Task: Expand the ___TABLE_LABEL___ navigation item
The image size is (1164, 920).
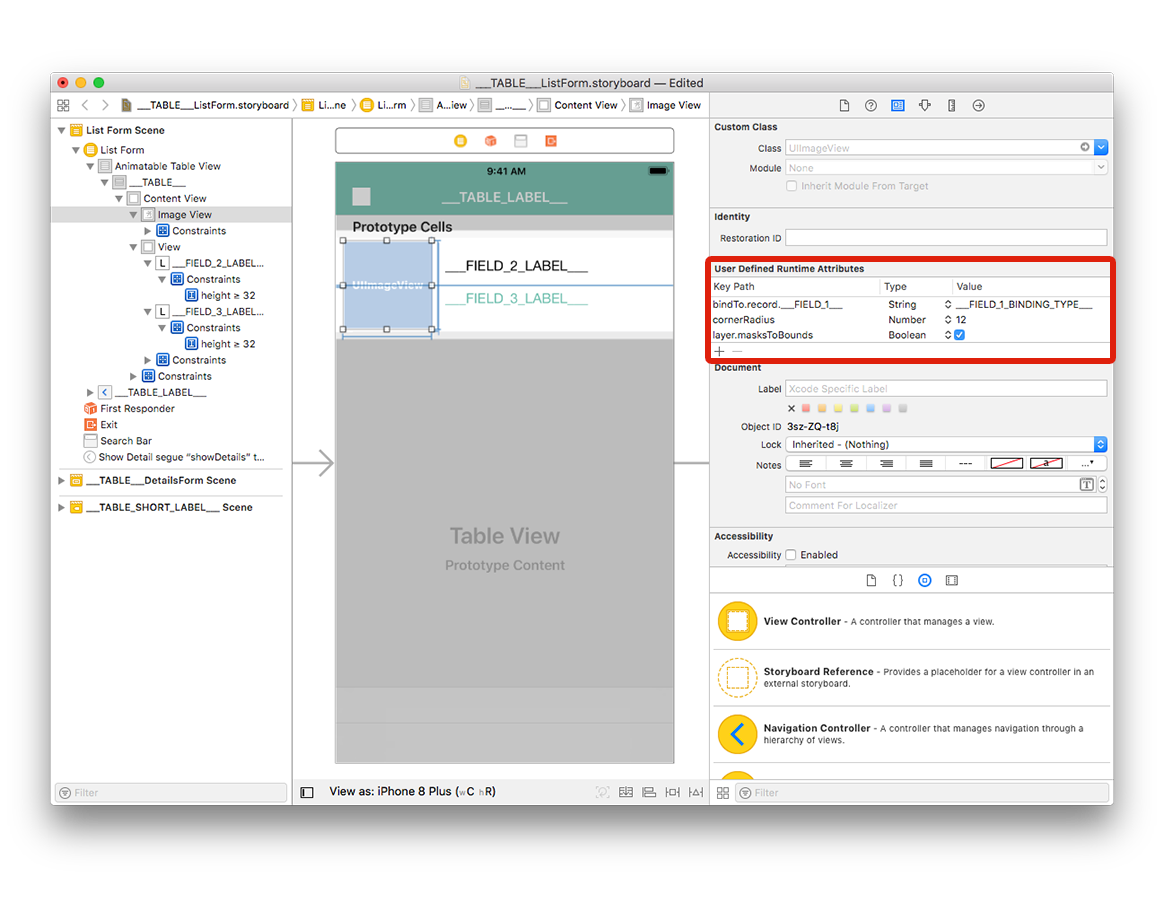Action: (x=91, y=392)
